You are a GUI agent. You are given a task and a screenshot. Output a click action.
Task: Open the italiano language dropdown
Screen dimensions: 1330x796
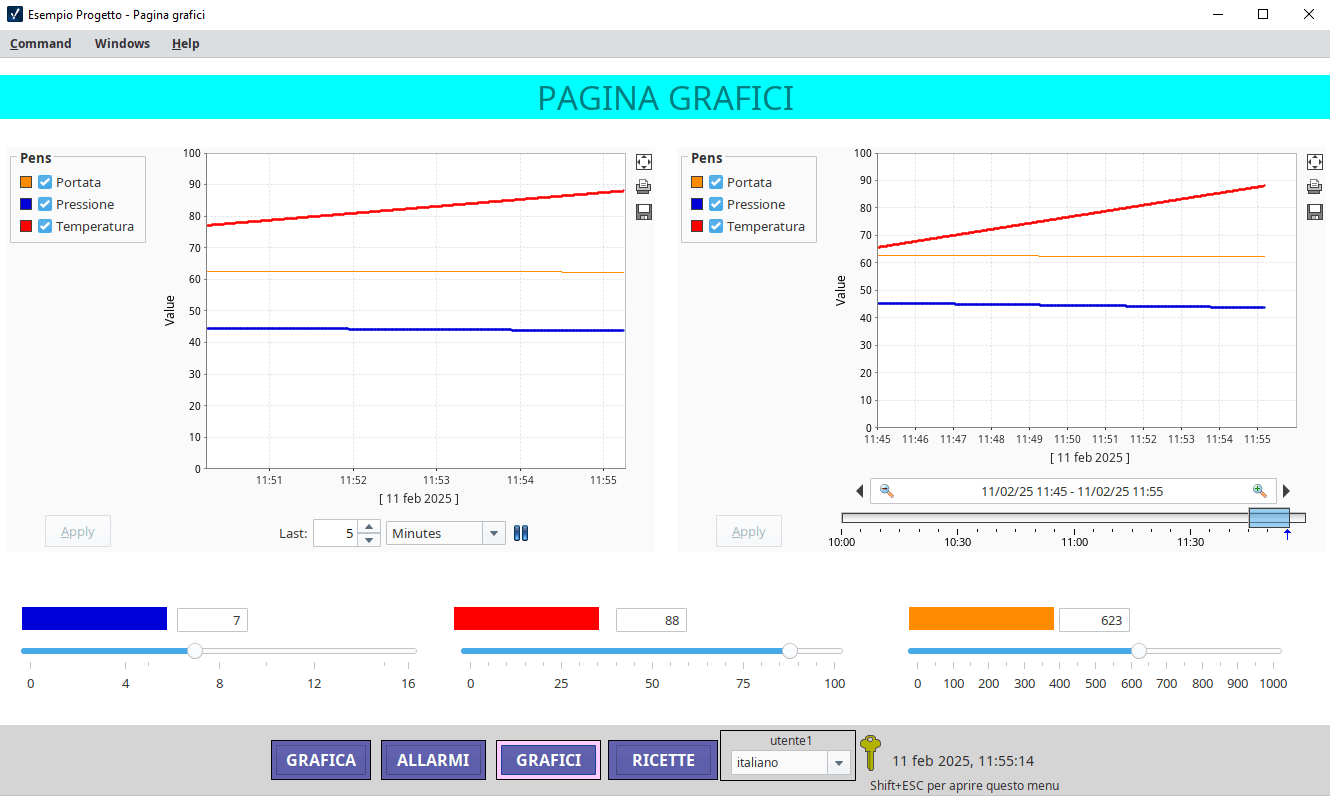[839, 762]
